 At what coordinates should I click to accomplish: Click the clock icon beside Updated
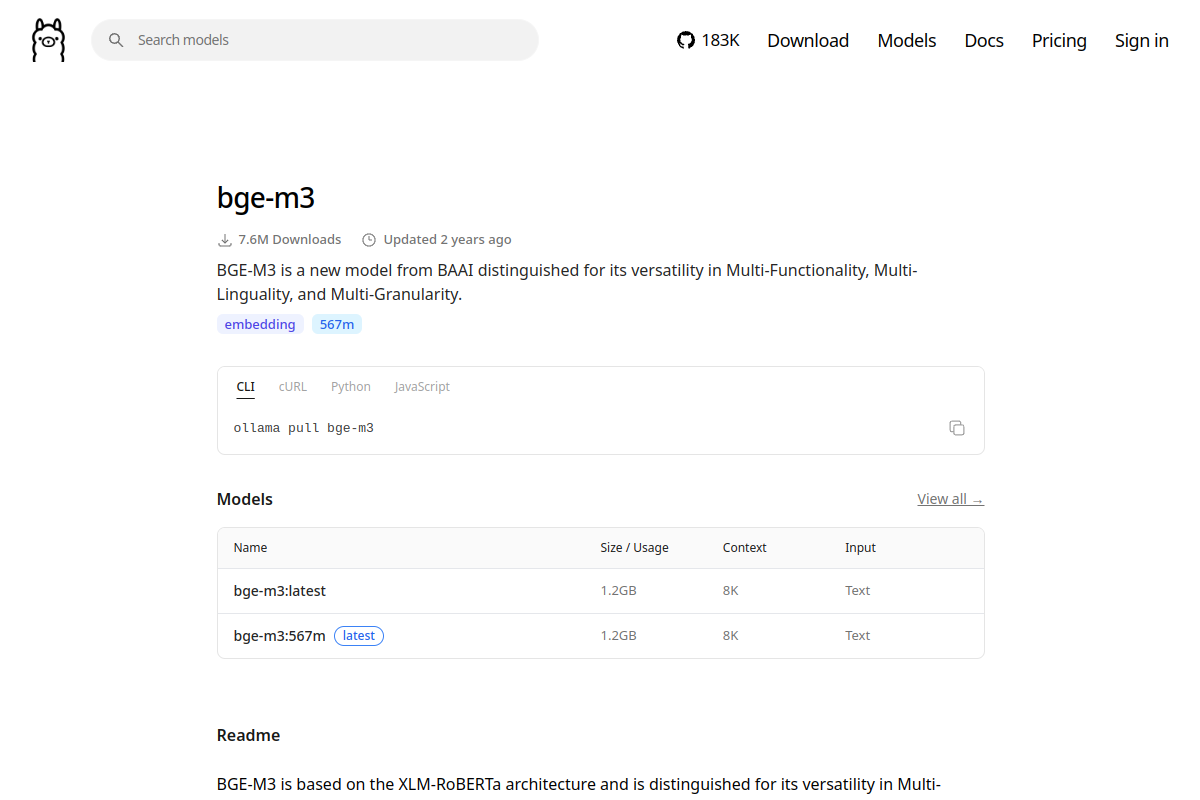tap(369, 240)
